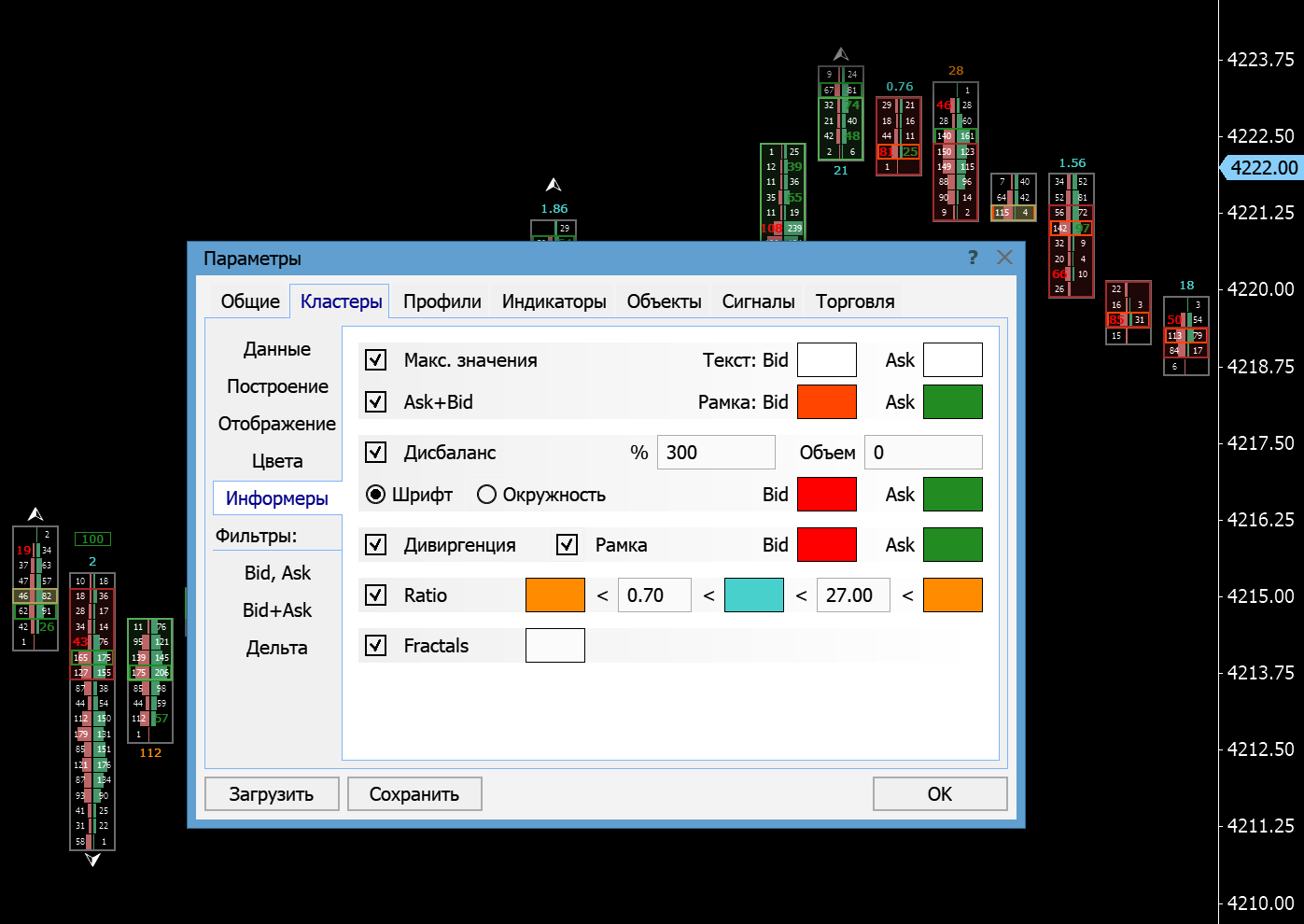Click the help question mark icon
Viewport: 1304px width, 924px height.
pyautogui.click(x=973, y=258)
